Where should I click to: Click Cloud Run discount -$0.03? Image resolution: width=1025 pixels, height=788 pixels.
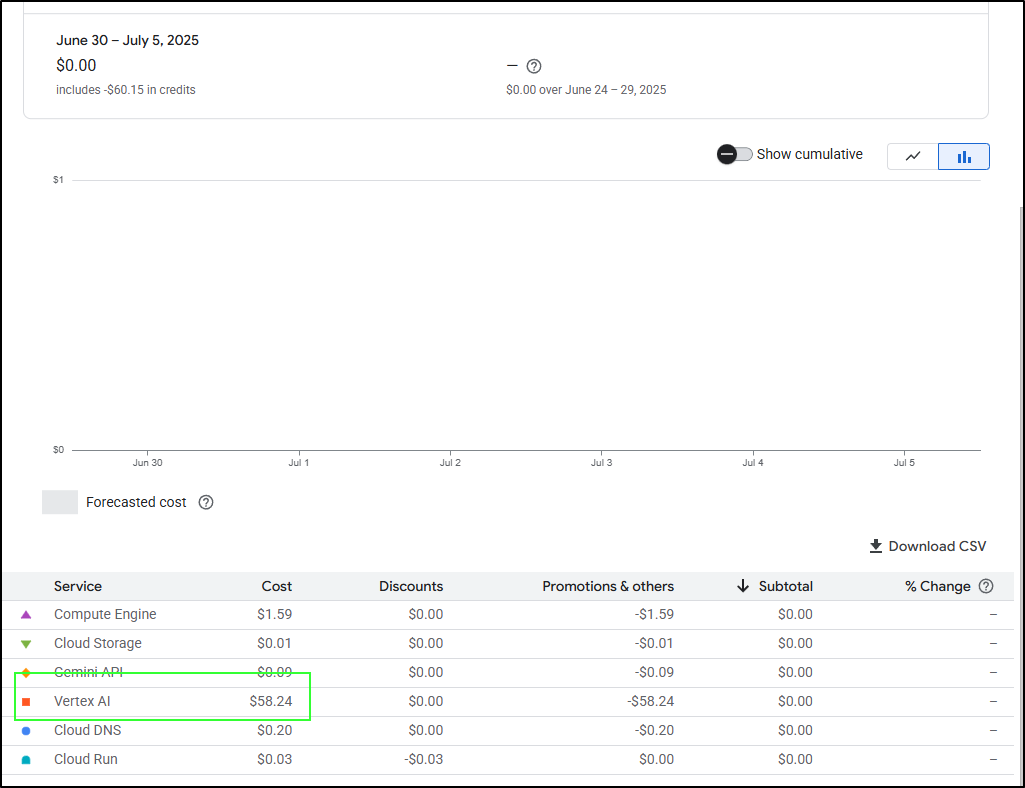424,759
